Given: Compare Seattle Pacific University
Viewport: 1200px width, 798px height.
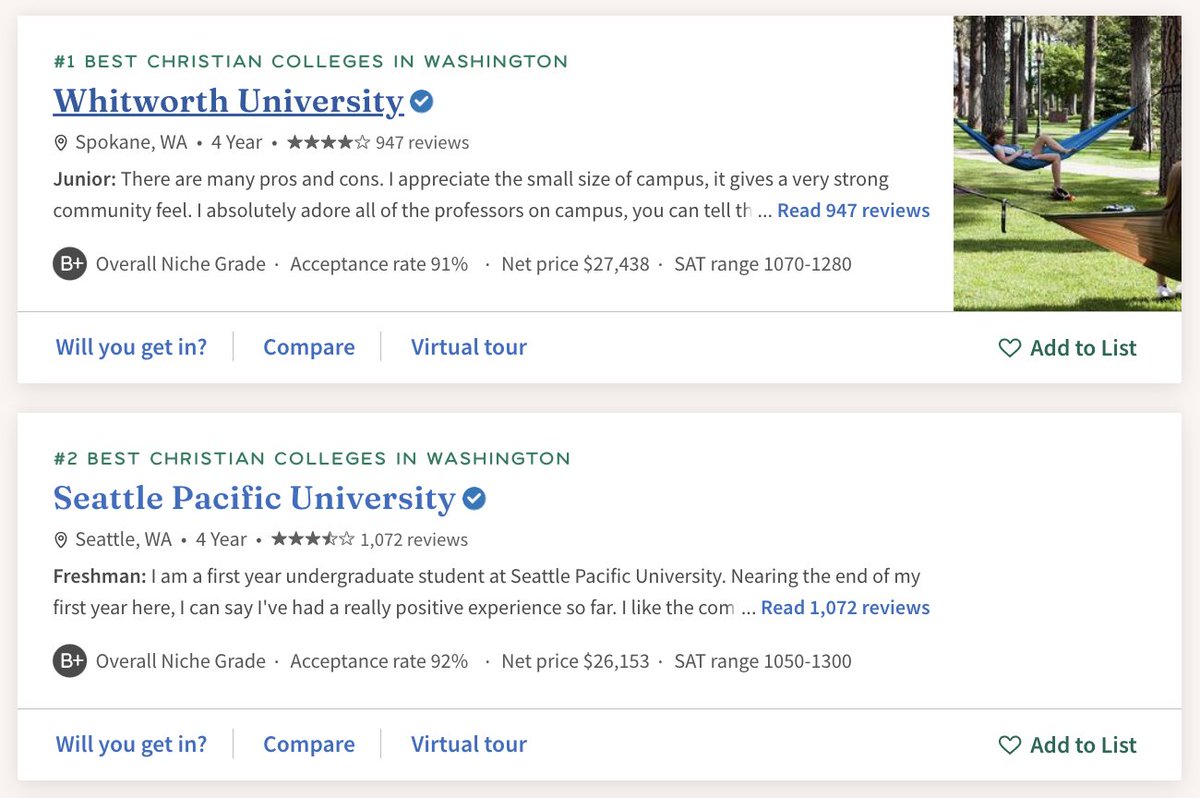Looking at the screenshot, I should coord(309,744).
